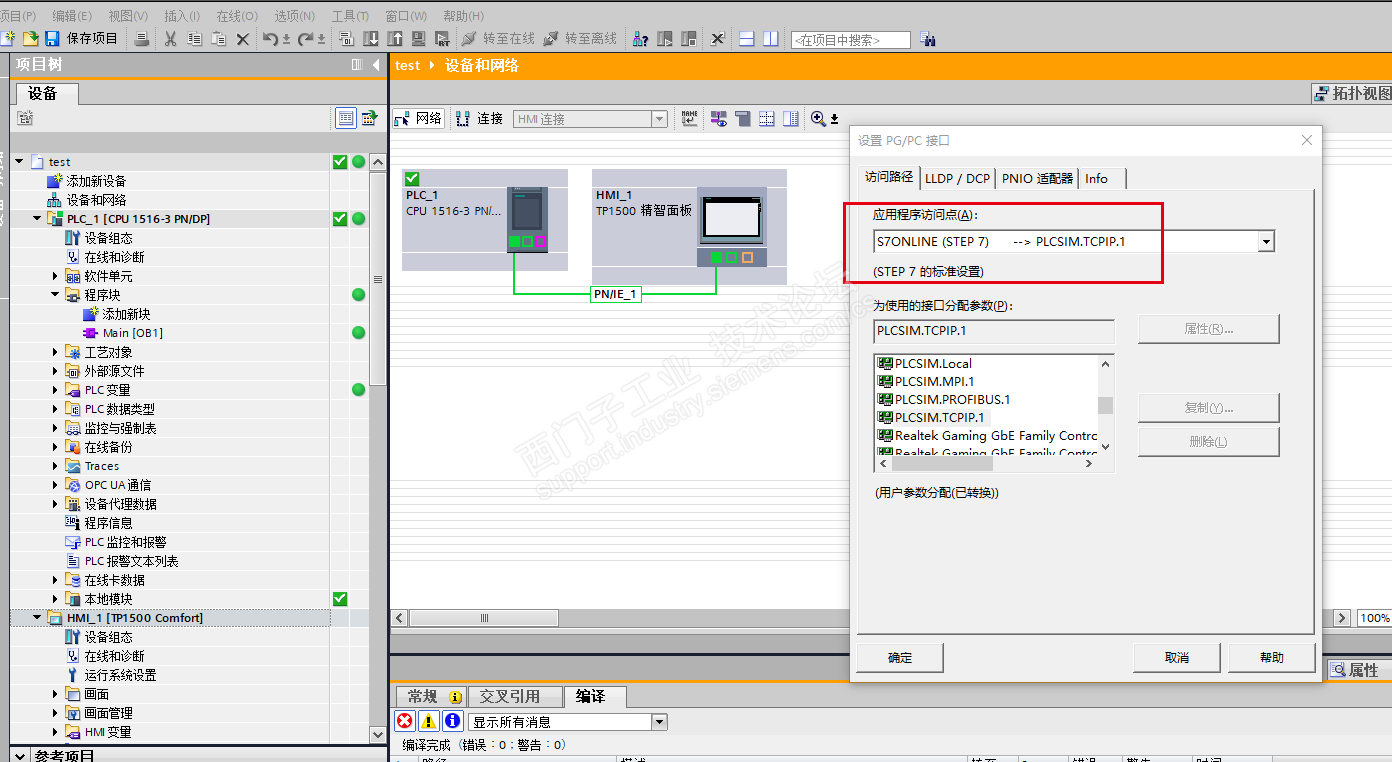Click the Go offline plug icon
Image resolution: width=1392 pixels, height=762 pixels.
551,39
